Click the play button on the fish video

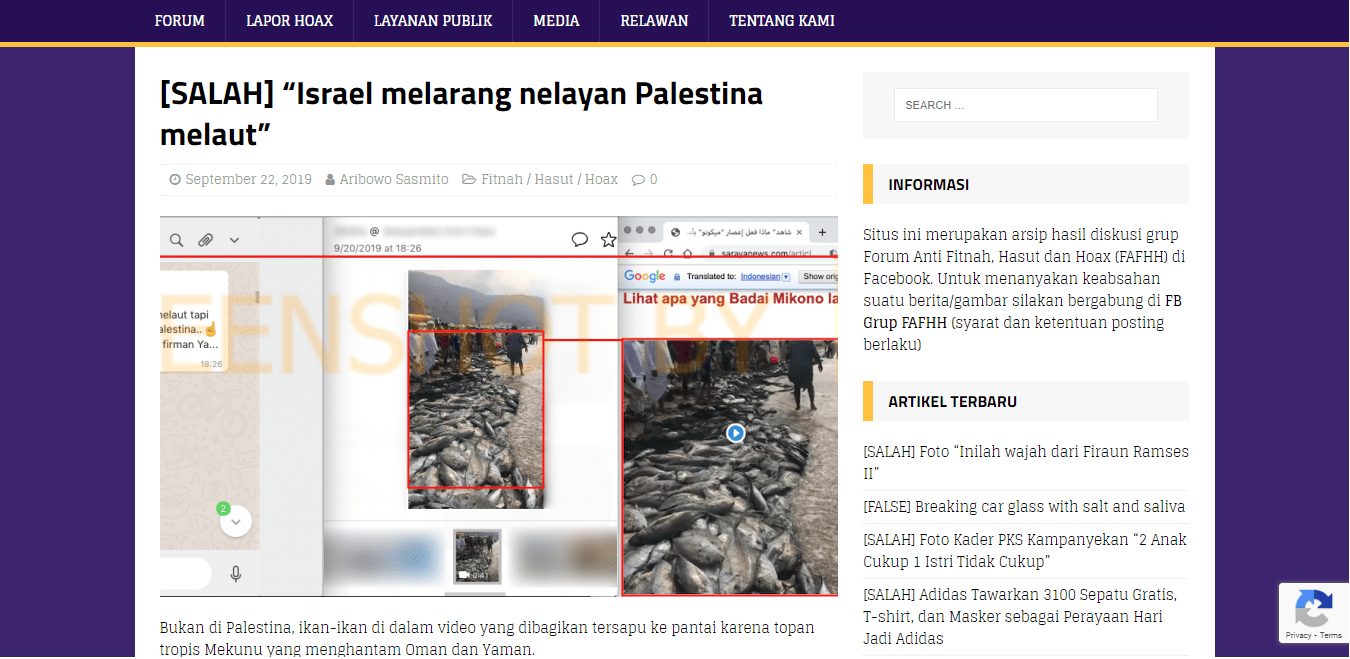click(735, 433)
